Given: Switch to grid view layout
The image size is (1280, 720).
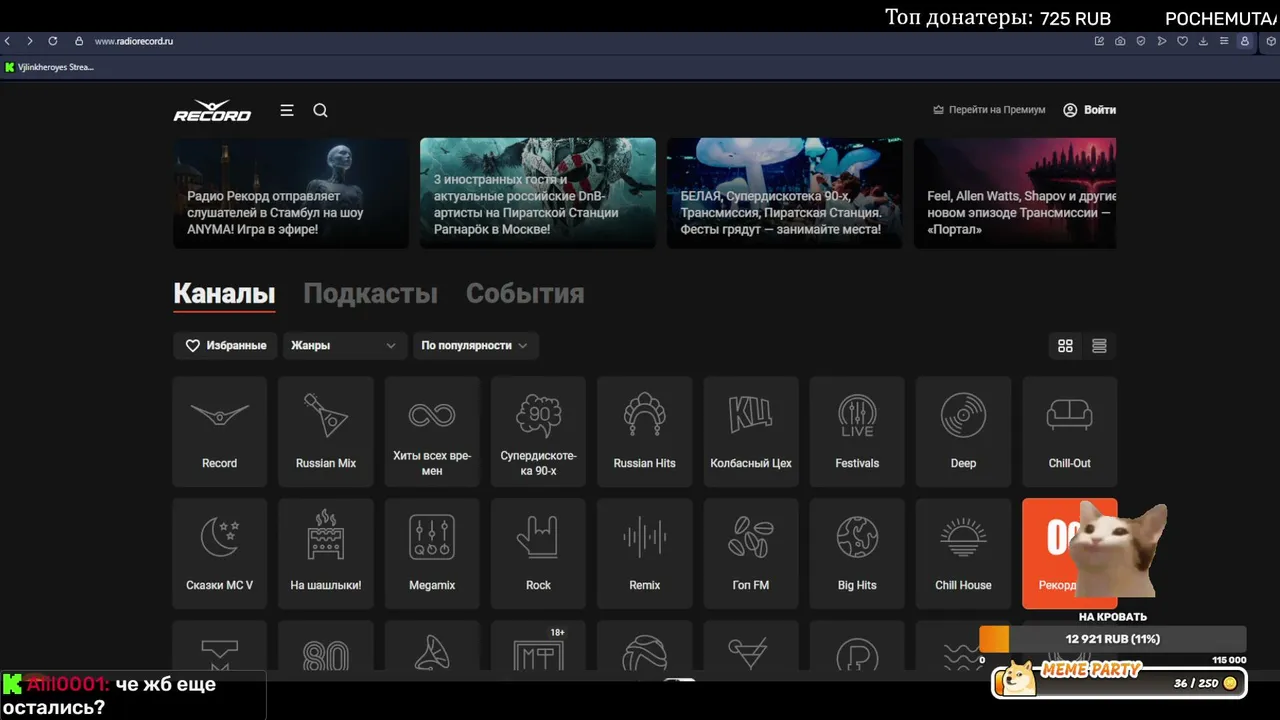Looking at the screenshot, I should tap(1065, 346).
